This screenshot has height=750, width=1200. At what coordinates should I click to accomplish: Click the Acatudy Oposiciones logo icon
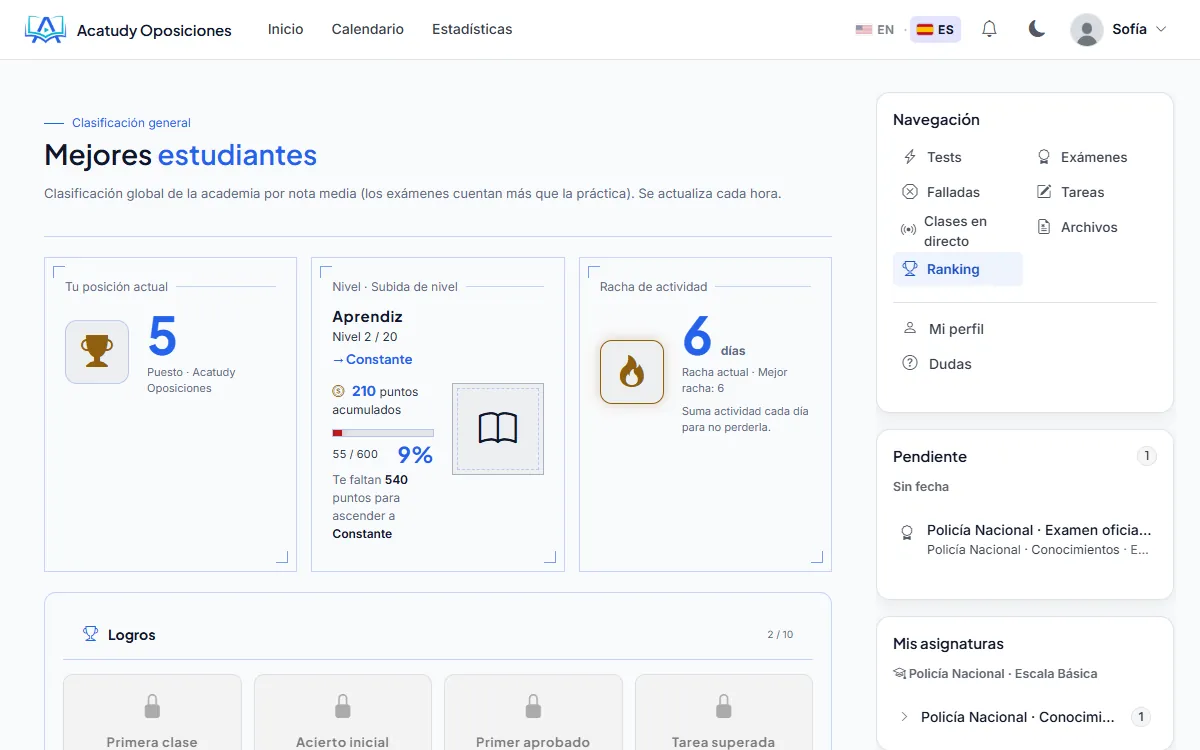point(45,30)
